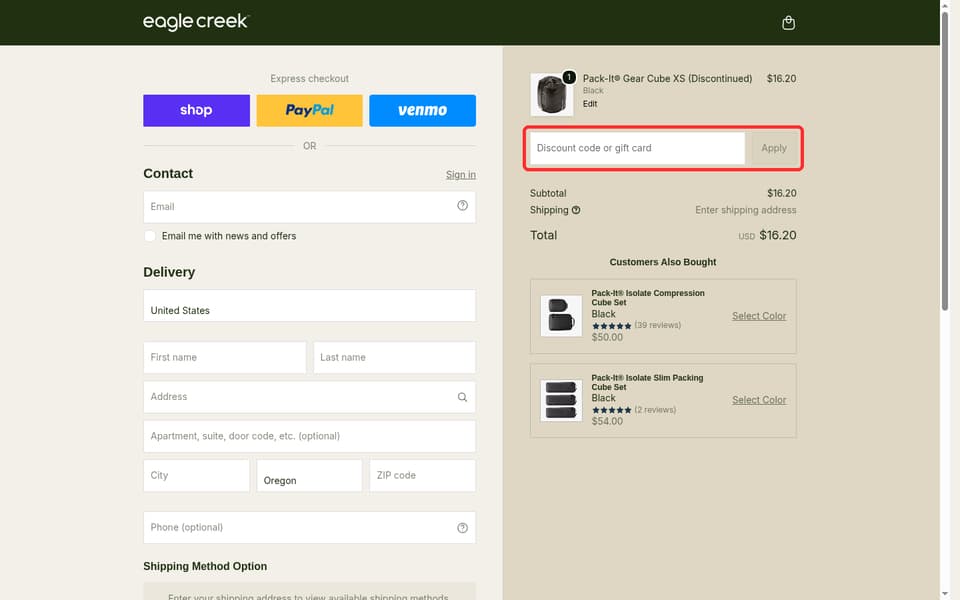Click Isolate Compression Cube Set thumbnail
Screen dimensions: 960x600
[561, 316]
